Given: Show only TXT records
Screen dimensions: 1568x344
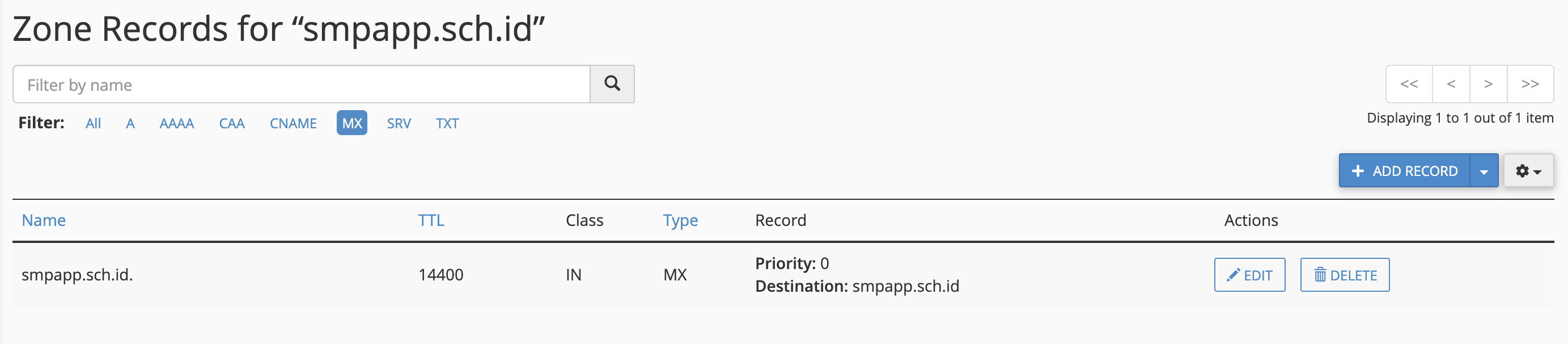Looking at the screenshot, I should (x=447, y=124).
